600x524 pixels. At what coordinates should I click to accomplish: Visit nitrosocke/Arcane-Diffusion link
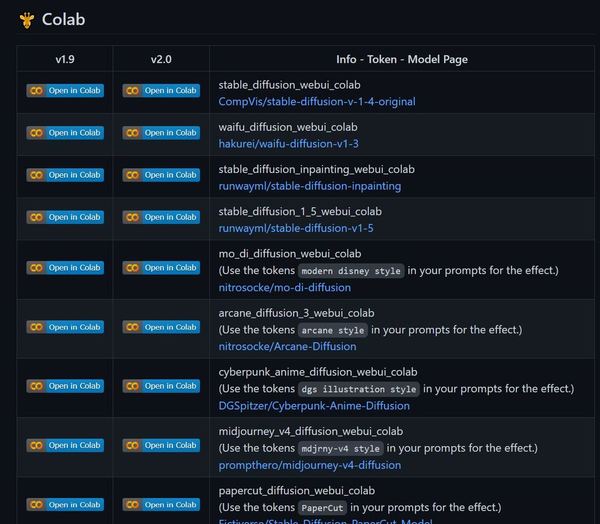point(287,347)
